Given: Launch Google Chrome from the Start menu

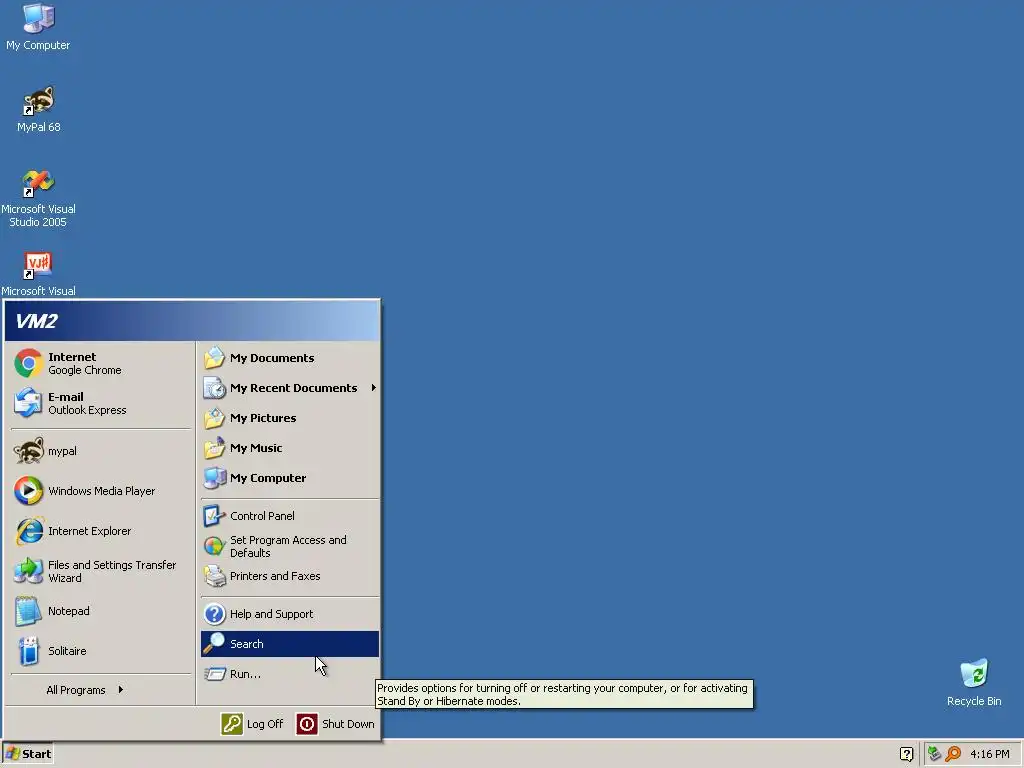Looking at the screenshot, I should click(x=101, y=364).
